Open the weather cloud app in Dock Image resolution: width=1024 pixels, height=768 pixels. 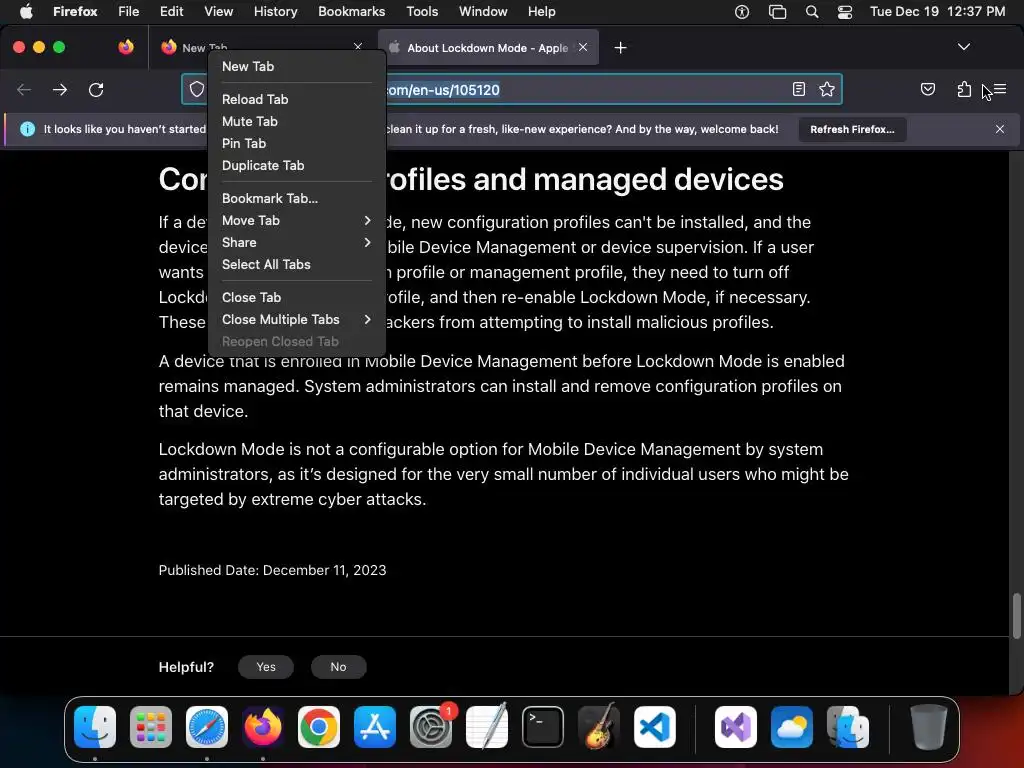coord(792,727)
